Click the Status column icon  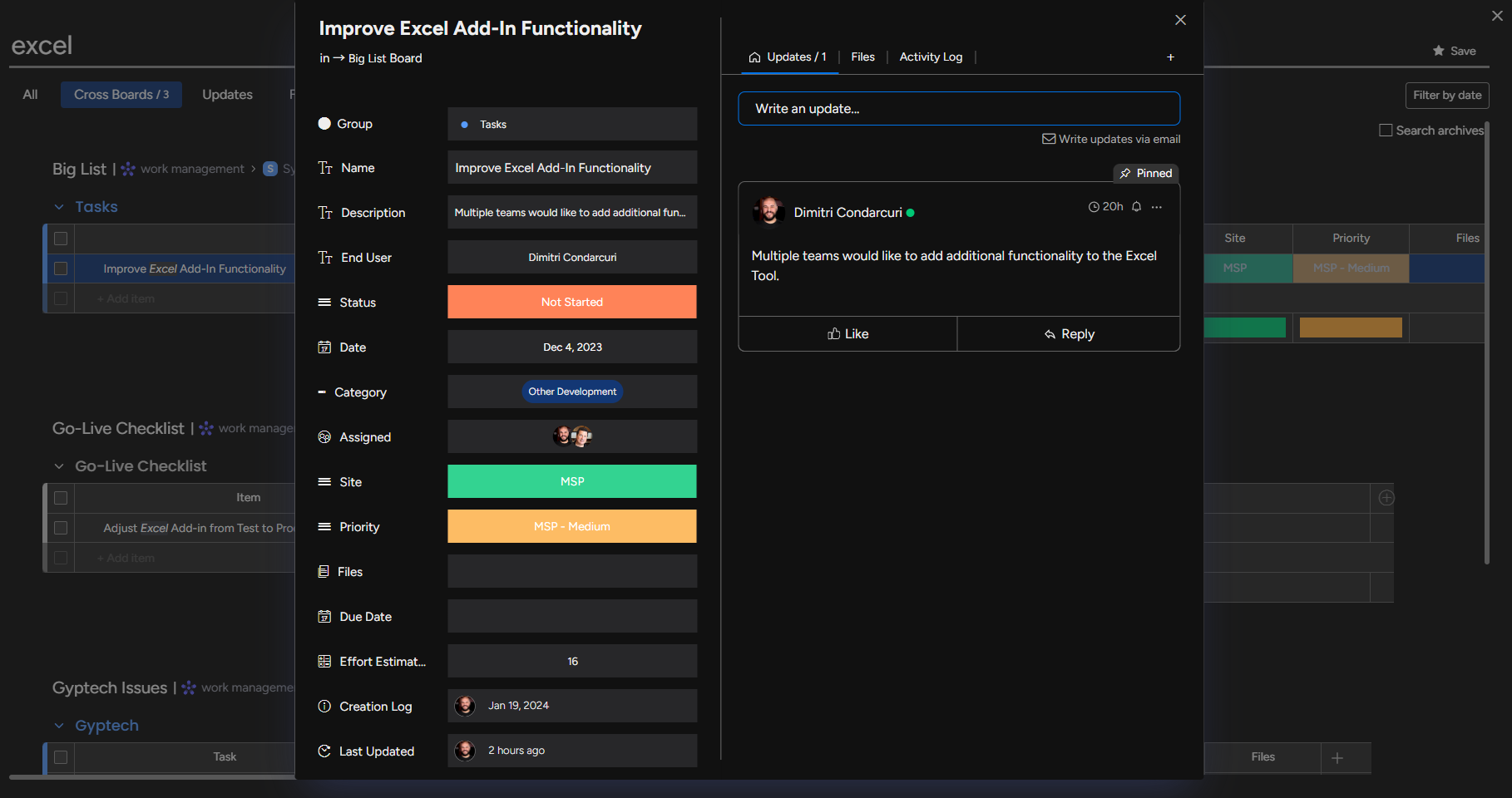324,303
